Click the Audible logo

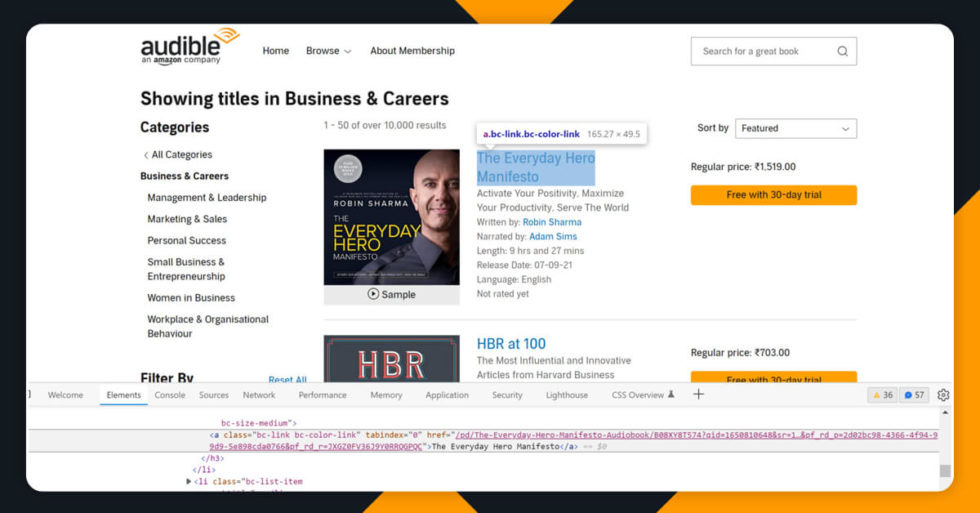click(x=189, y=46)
